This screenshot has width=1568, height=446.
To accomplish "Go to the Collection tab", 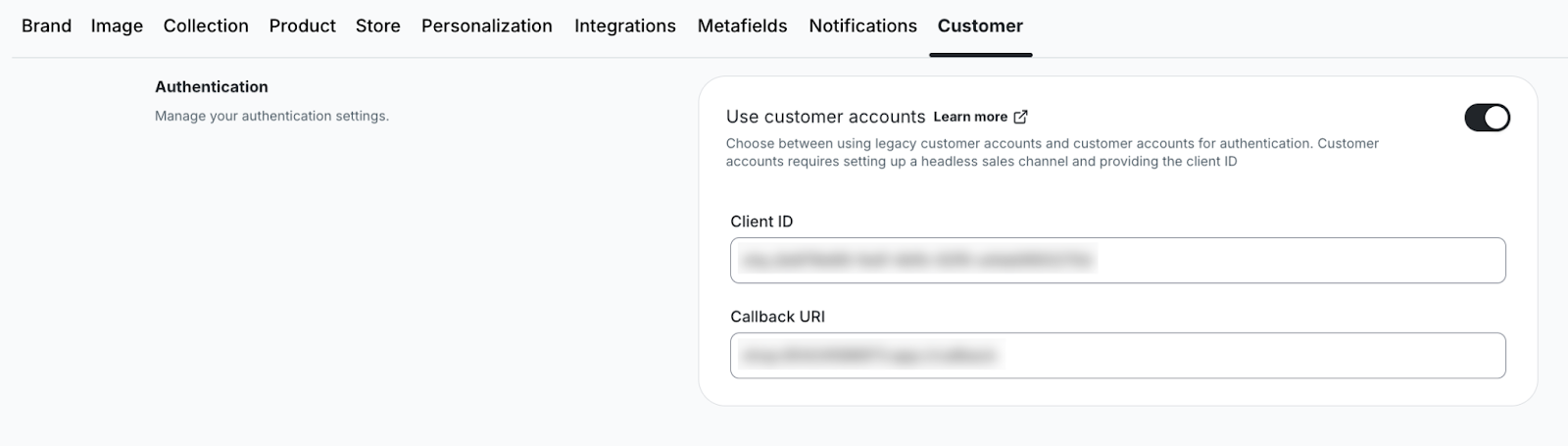I will (206, 26).
